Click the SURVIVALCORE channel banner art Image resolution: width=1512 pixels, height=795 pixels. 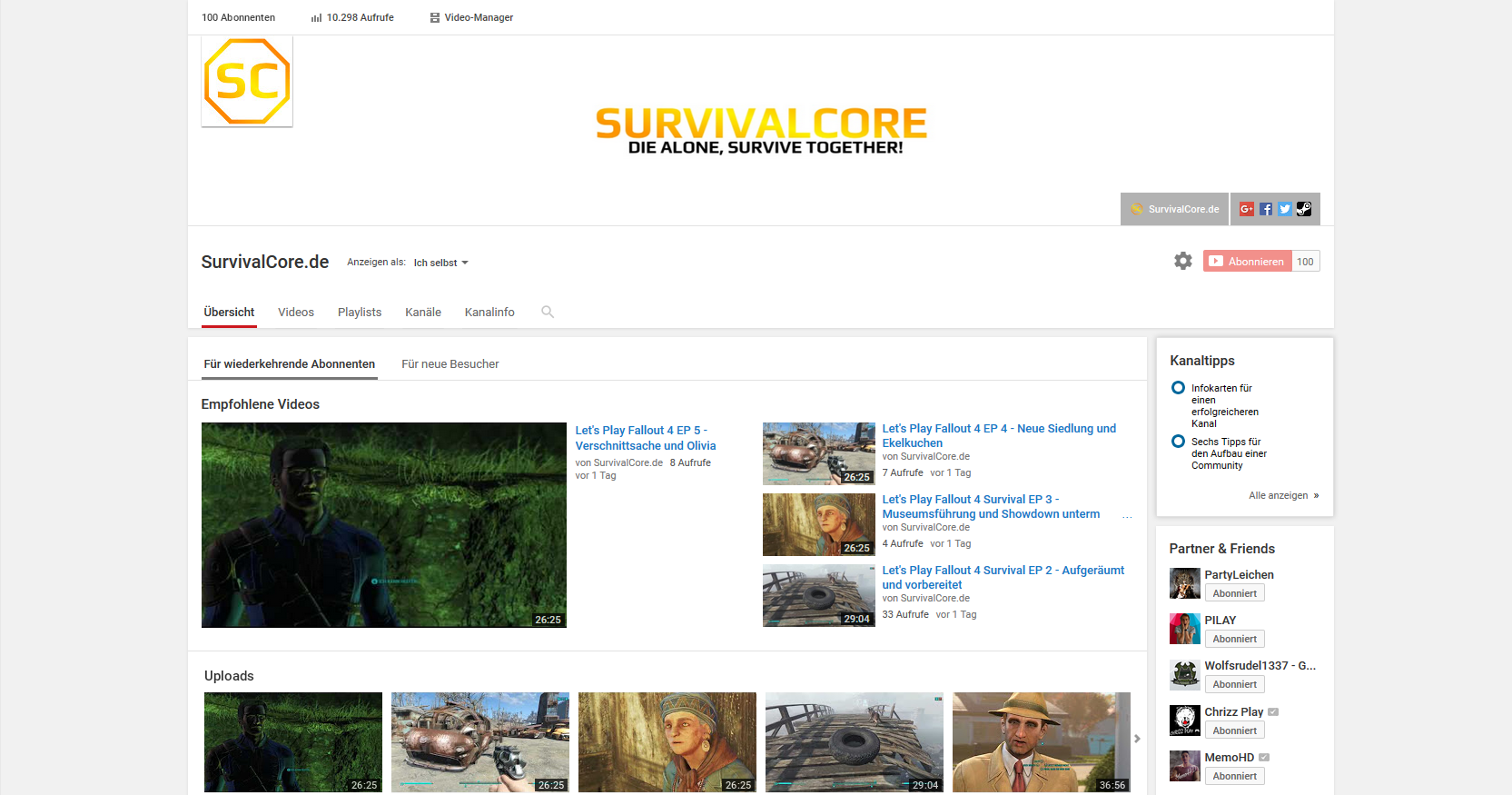761,131
